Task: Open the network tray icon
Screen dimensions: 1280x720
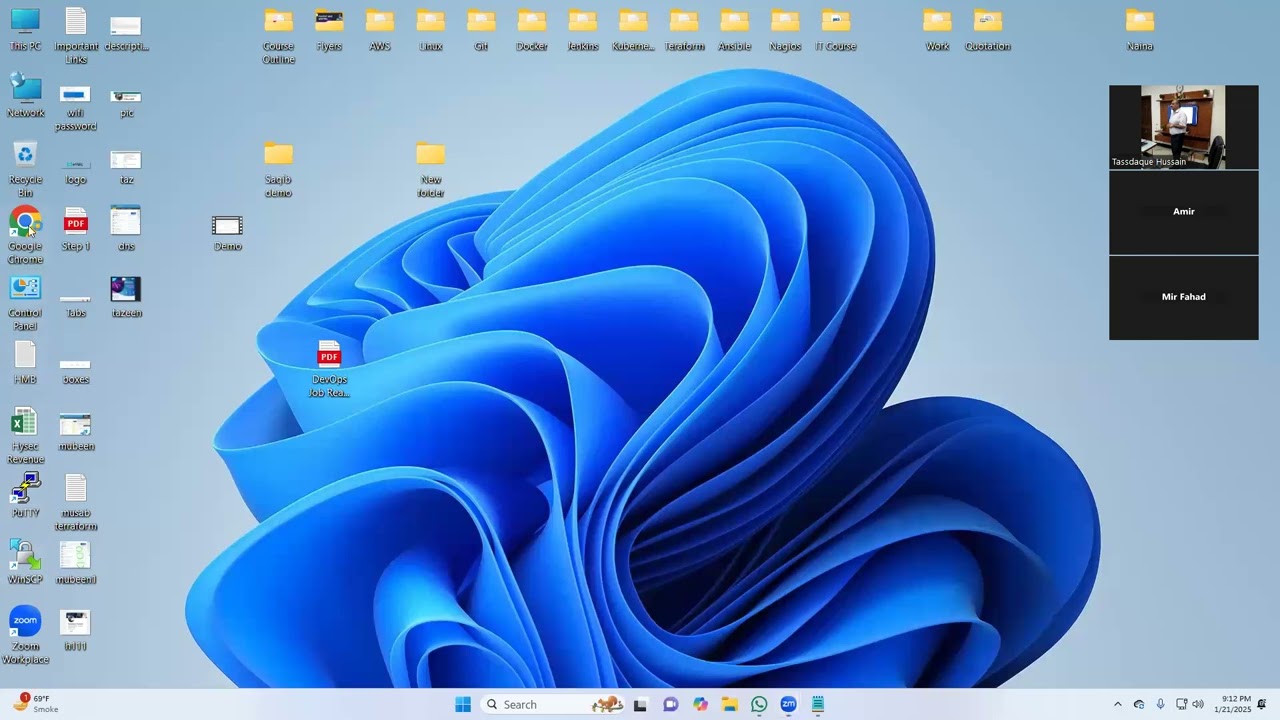Action: click(x=1181, y=704)
